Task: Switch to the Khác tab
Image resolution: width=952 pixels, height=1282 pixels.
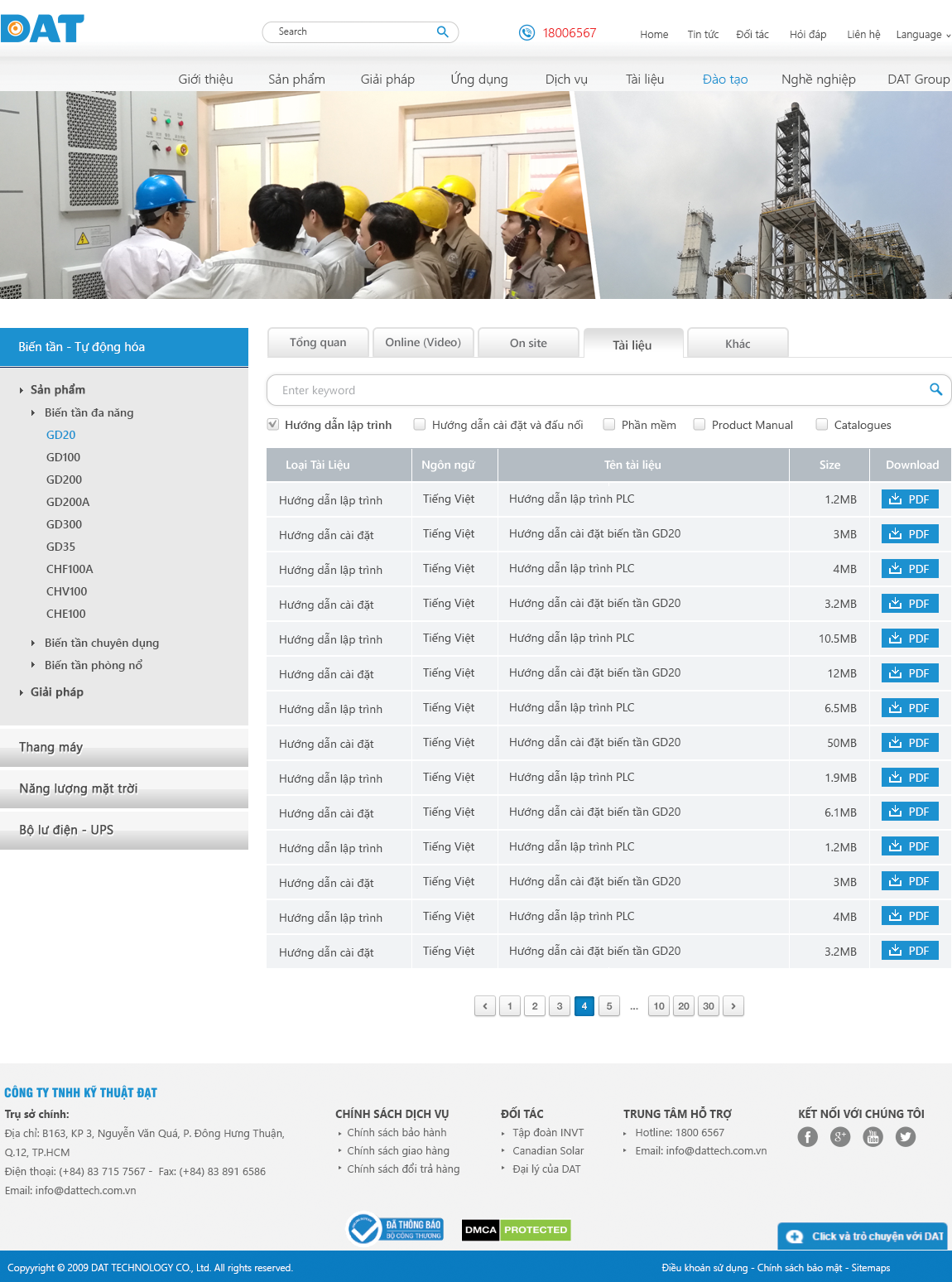Action: coord(738,344)
